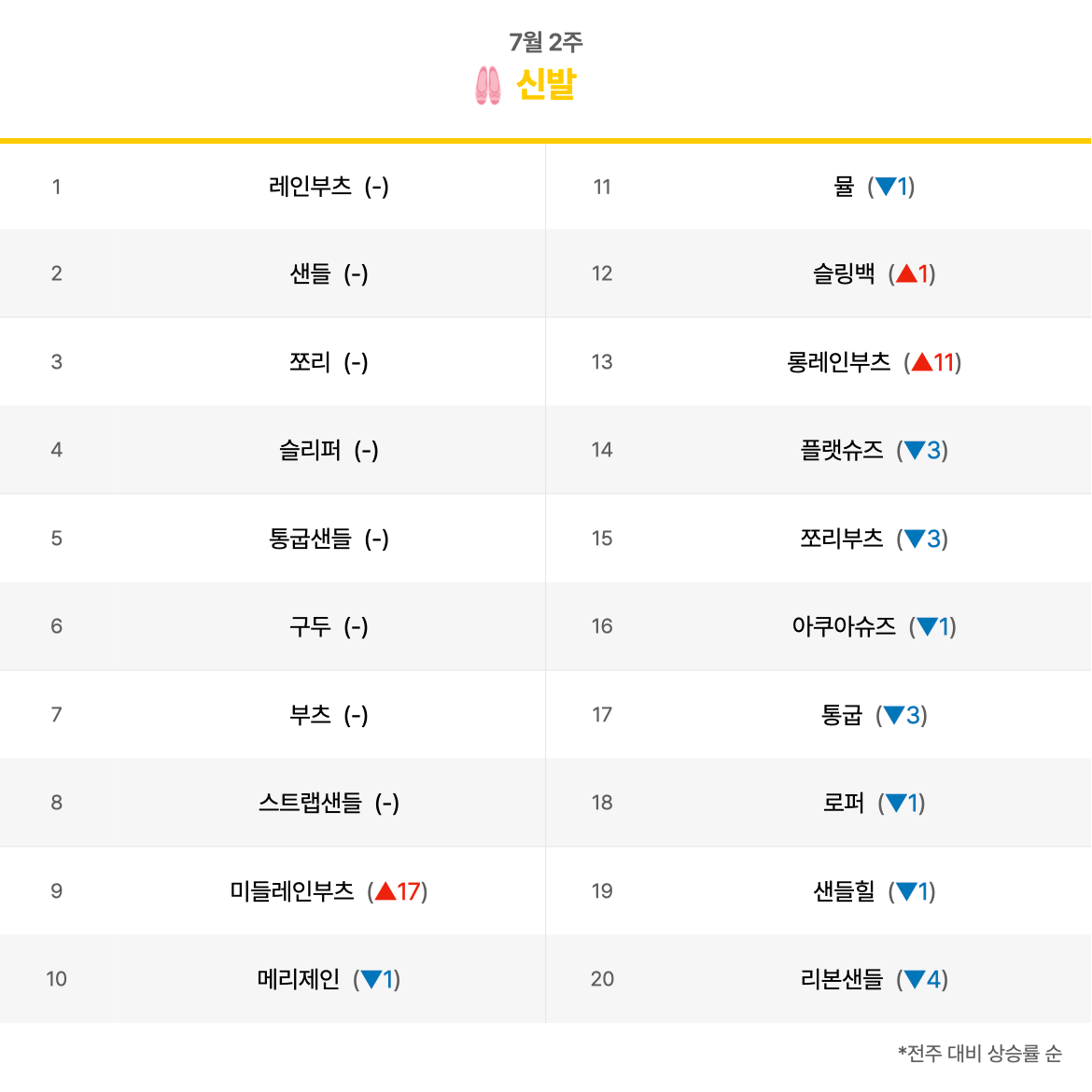Click blue down arrow beside 리본샌들

click(x=915, y=979)
